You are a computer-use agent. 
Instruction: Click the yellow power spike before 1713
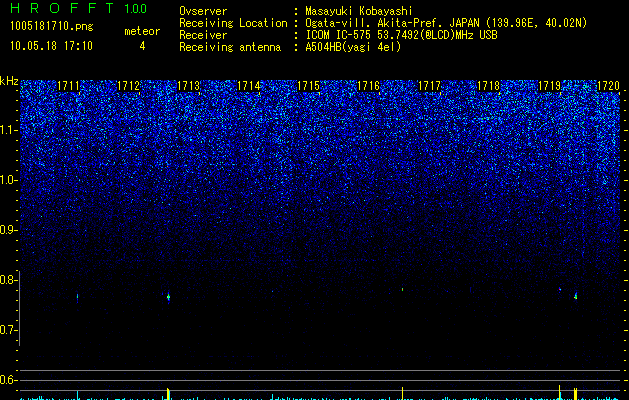click(168, 394)
